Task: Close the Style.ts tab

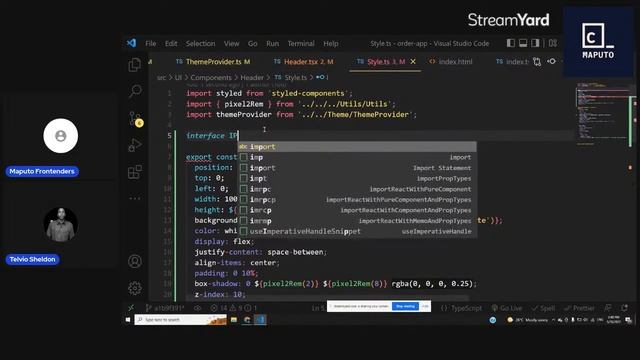Action: 413,62
